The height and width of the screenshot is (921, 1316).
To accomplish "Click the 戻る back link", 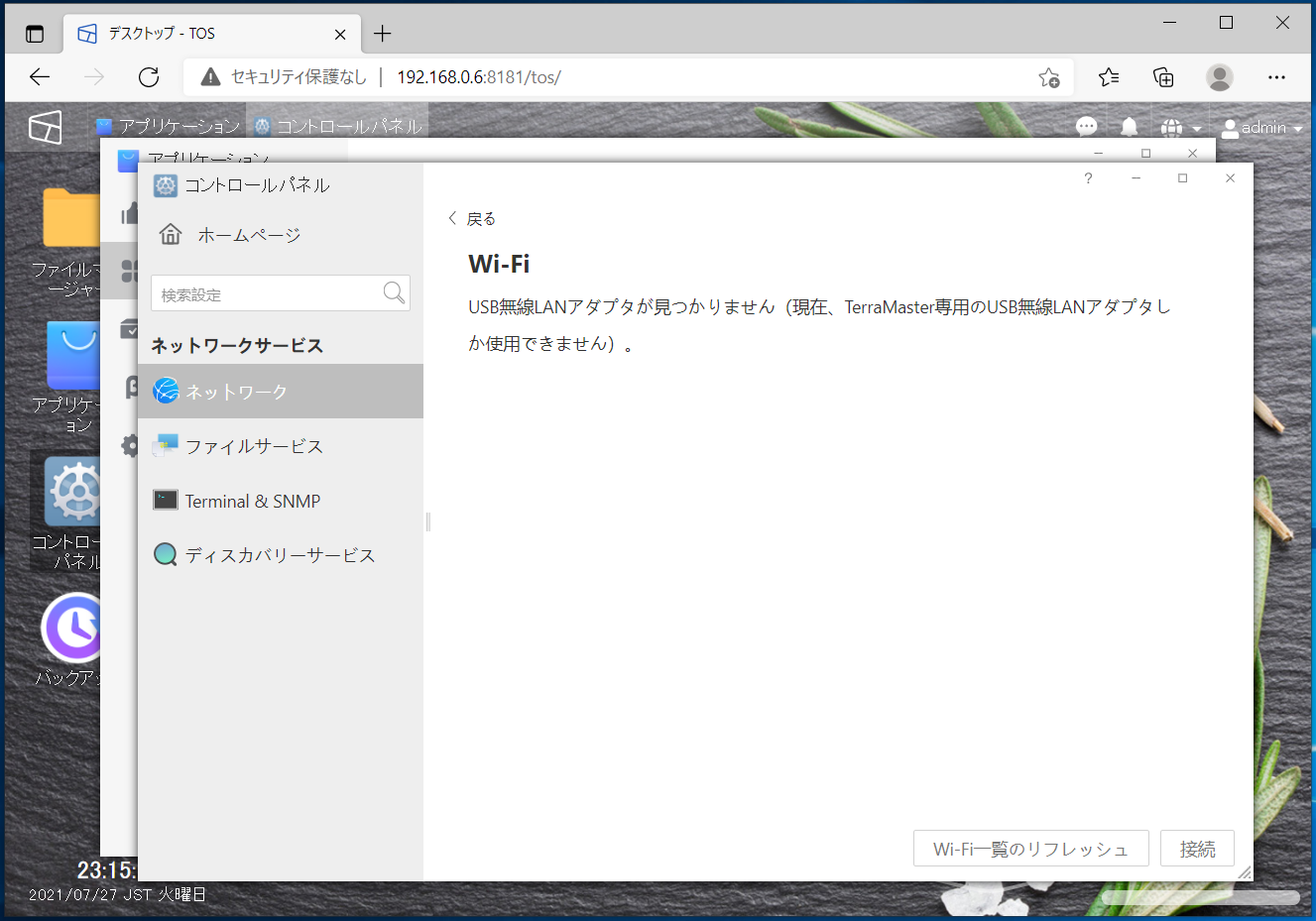I will pos(471,219).
